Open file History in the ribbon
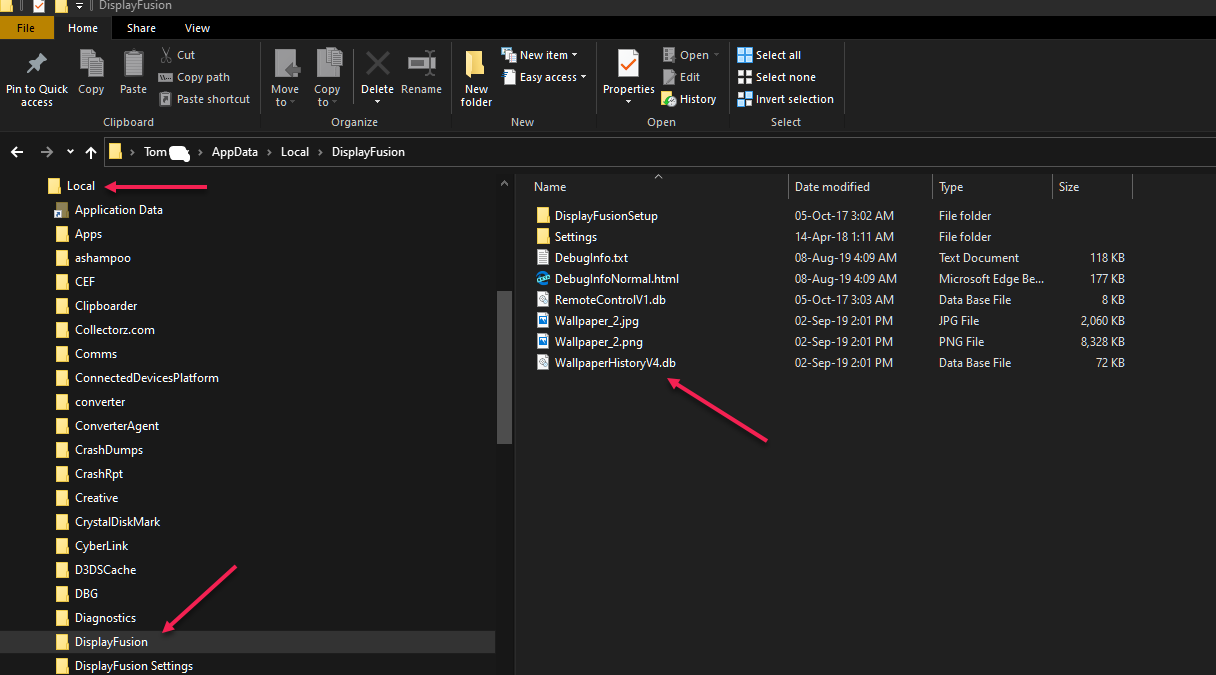1216x675 pixels. pos(689,99)
